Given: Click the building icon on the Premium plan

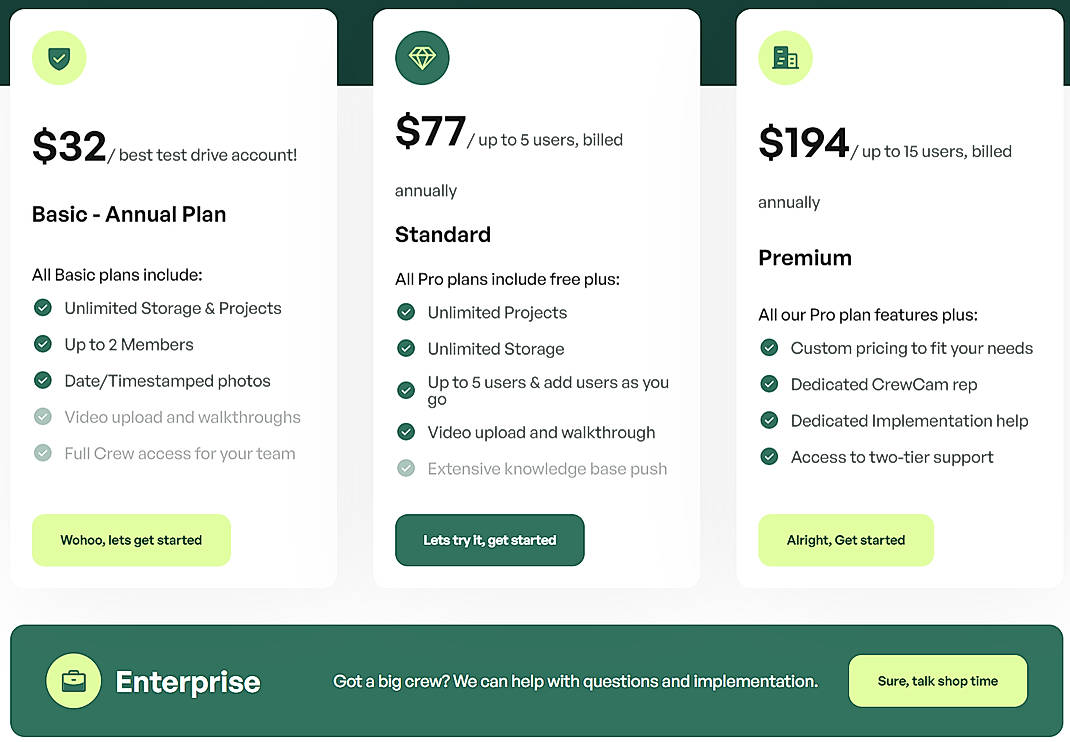Looking at the screenshot, I should (x=785, y=57).
